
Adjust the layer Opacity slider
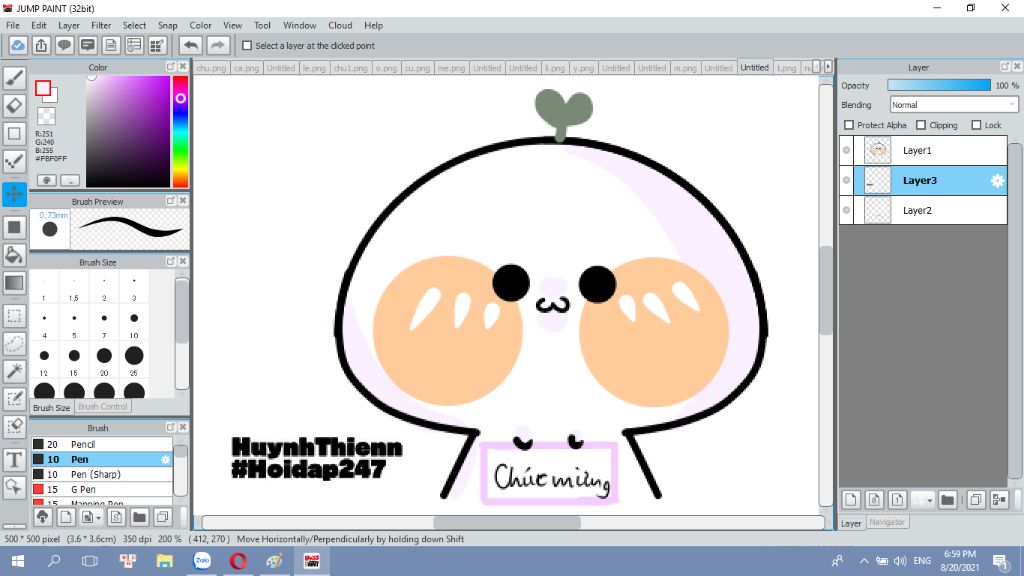click(x=938, y=85)
